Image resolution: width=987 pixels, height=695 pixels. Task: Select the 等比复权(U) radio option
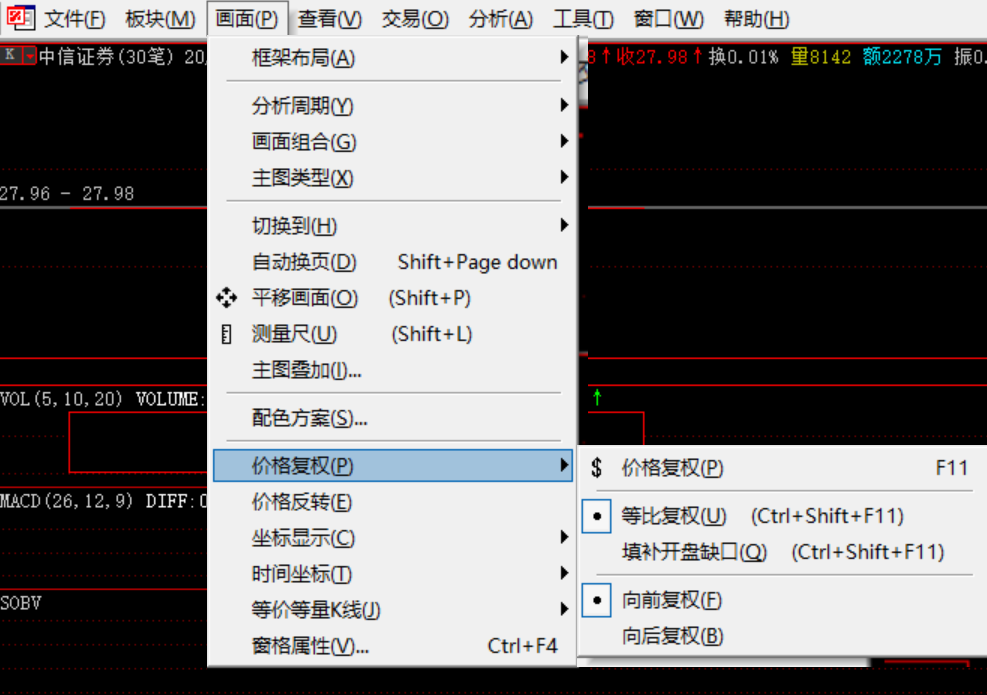(781, 516)
